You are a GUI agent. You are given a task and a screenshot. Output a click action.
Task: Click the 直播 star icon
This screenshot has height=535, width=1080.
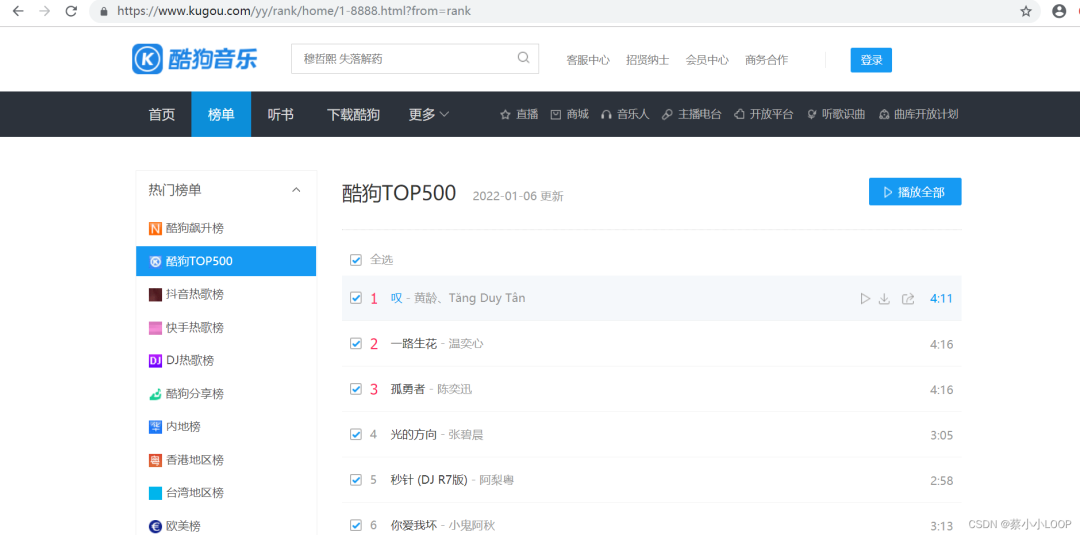pyautogui.click(x=505, y=114)
